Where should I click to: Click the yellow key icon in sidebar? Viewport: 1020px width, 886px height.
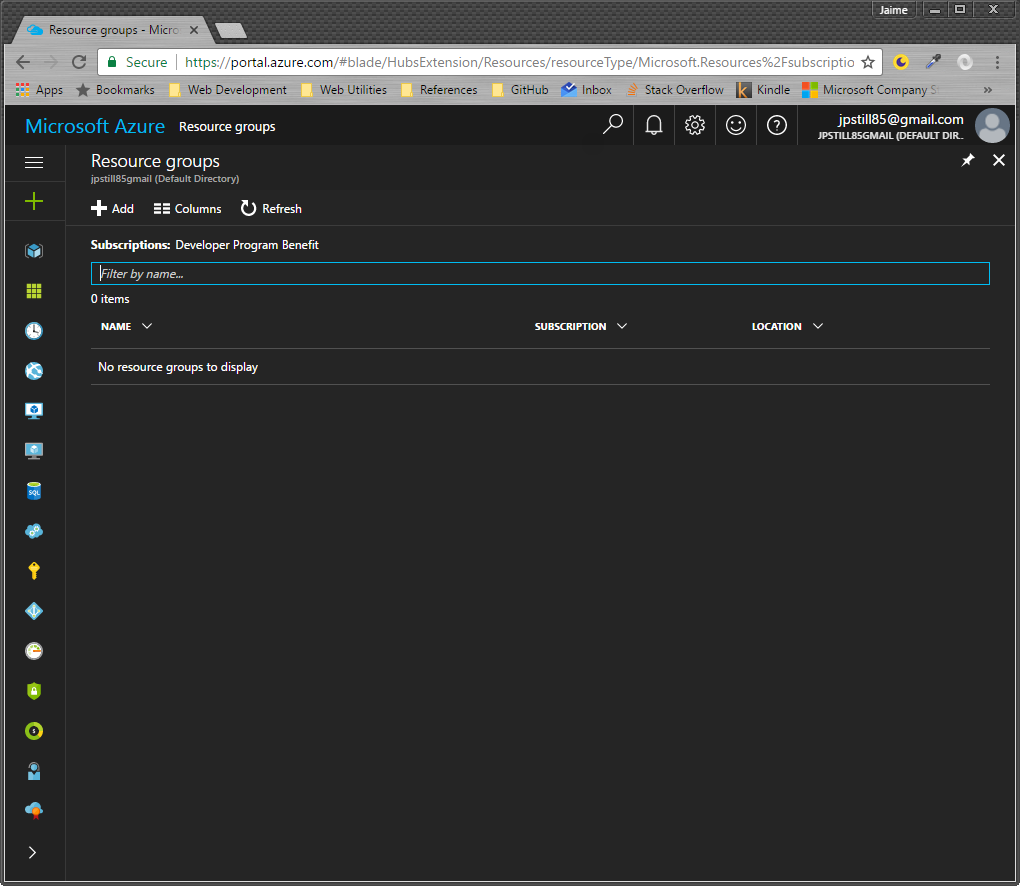coord(34,571)
